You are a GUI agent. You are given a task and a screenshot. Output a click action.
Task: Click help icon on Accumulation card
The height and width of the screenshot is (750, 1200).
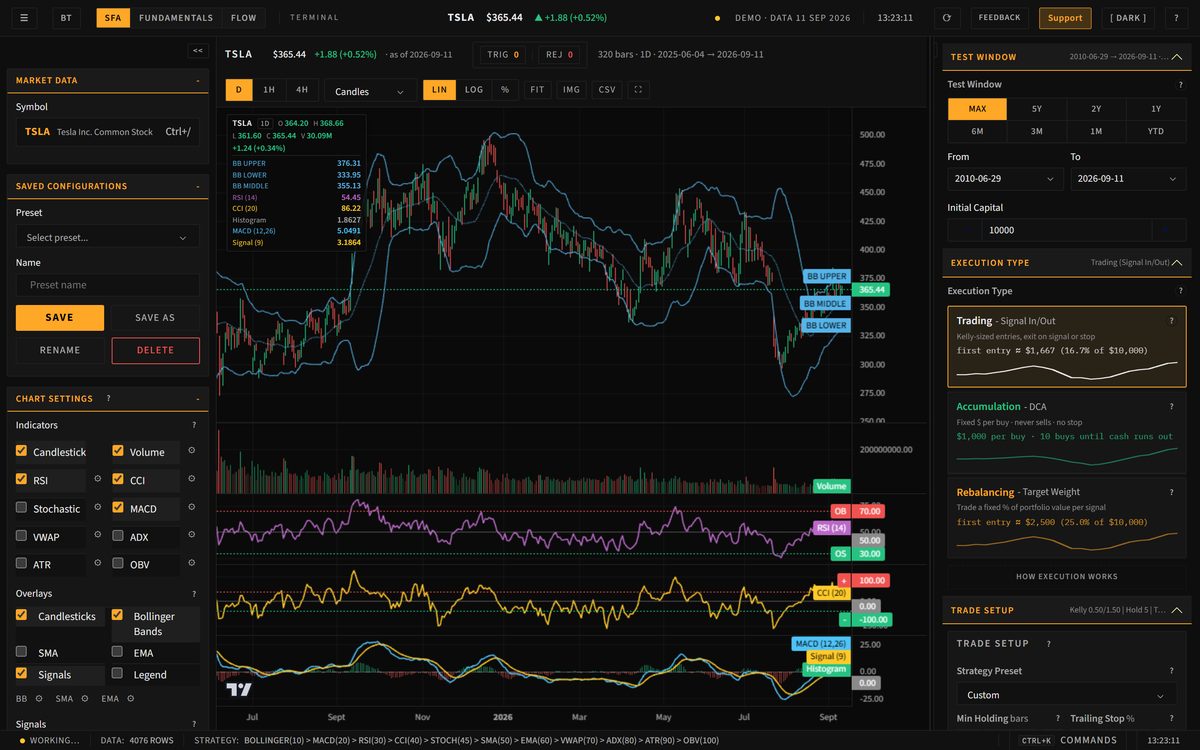pyautogui.click(x=1172, y=407)
